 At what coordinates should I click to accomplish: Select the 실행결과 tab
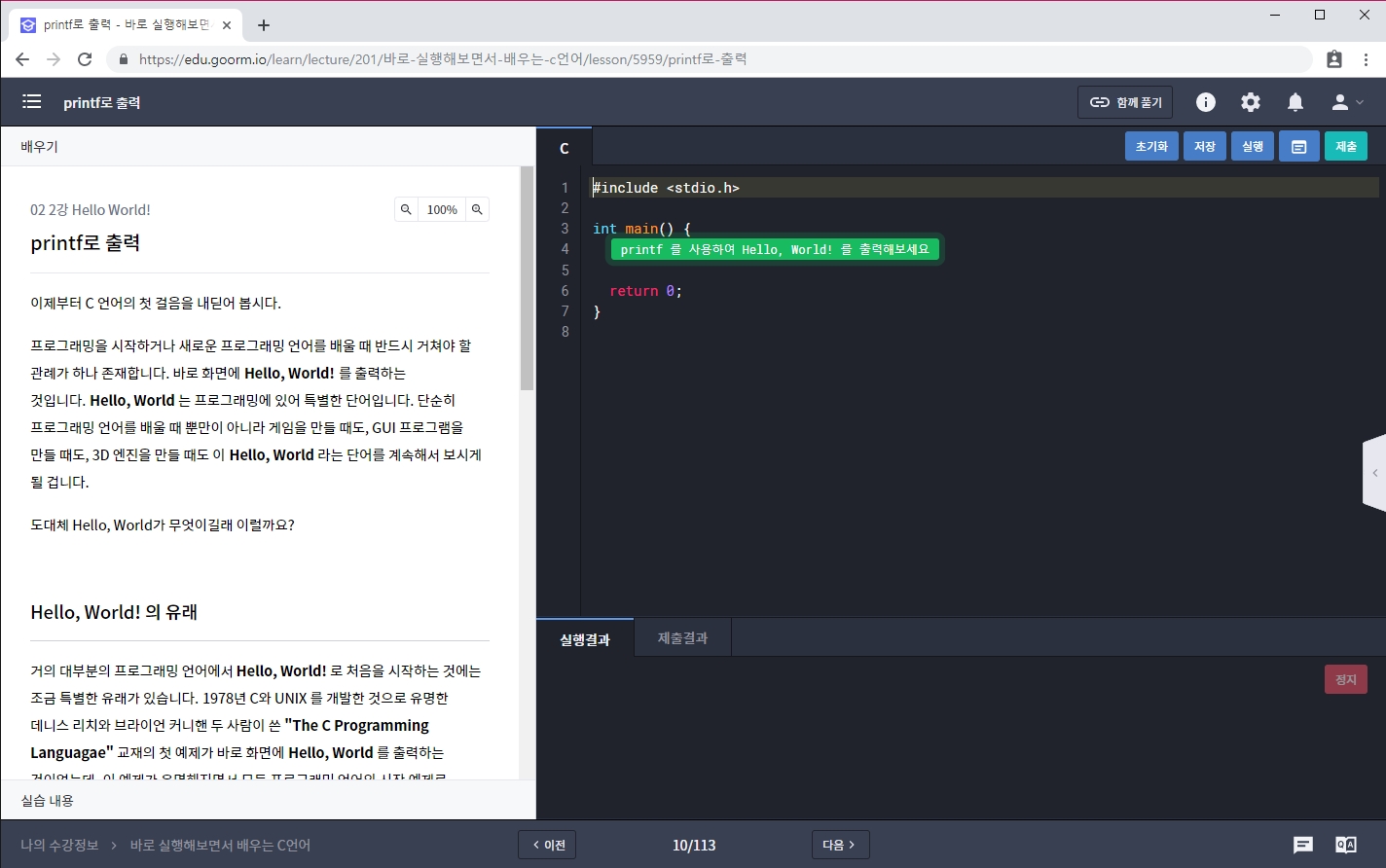point(585,638)
